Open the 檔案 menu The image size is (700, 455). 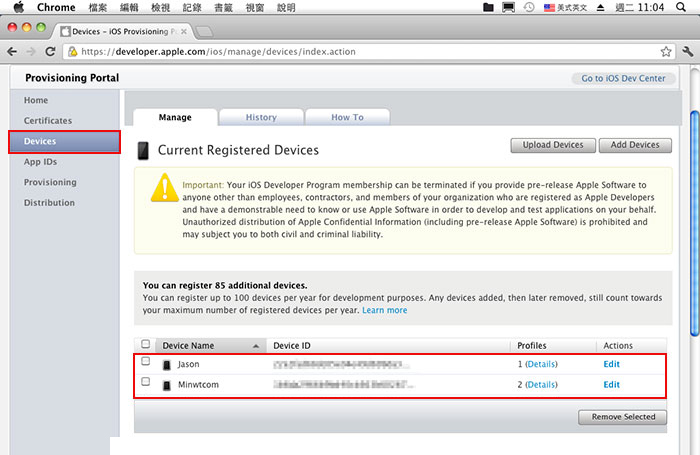[98, 8]
